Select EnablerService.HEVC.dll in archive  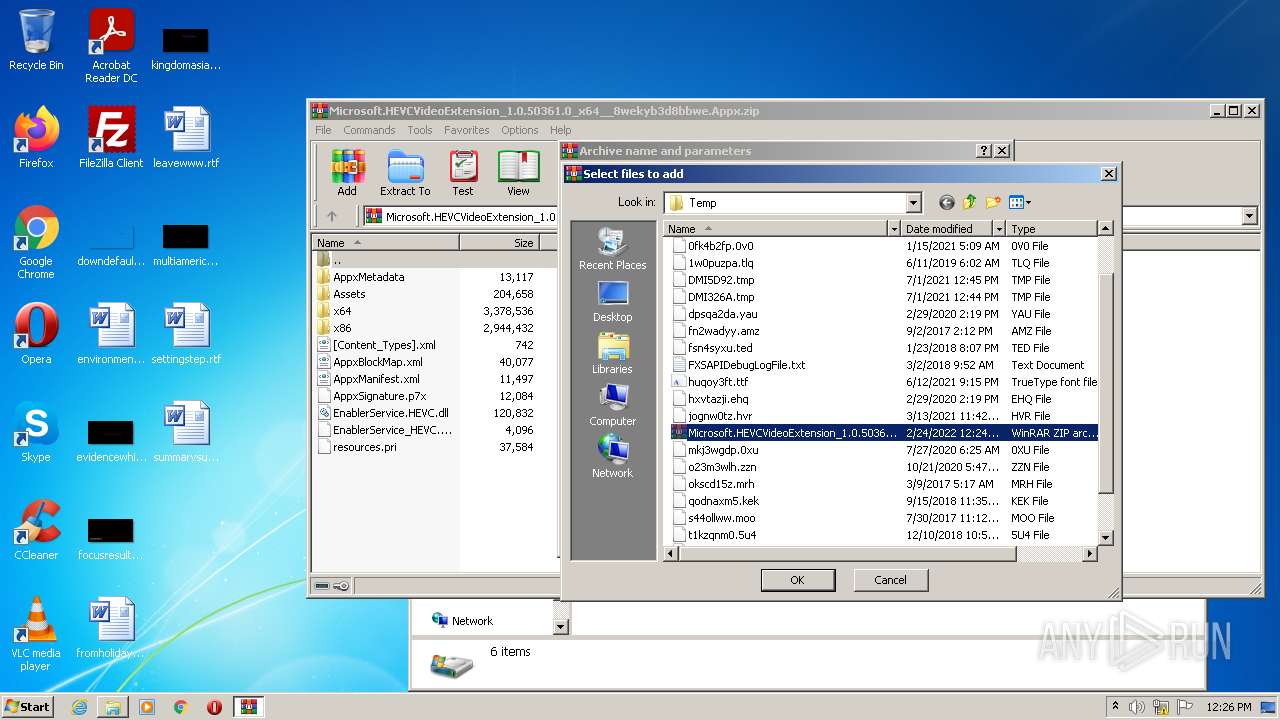pyautogui.click(x=390, y=413)
